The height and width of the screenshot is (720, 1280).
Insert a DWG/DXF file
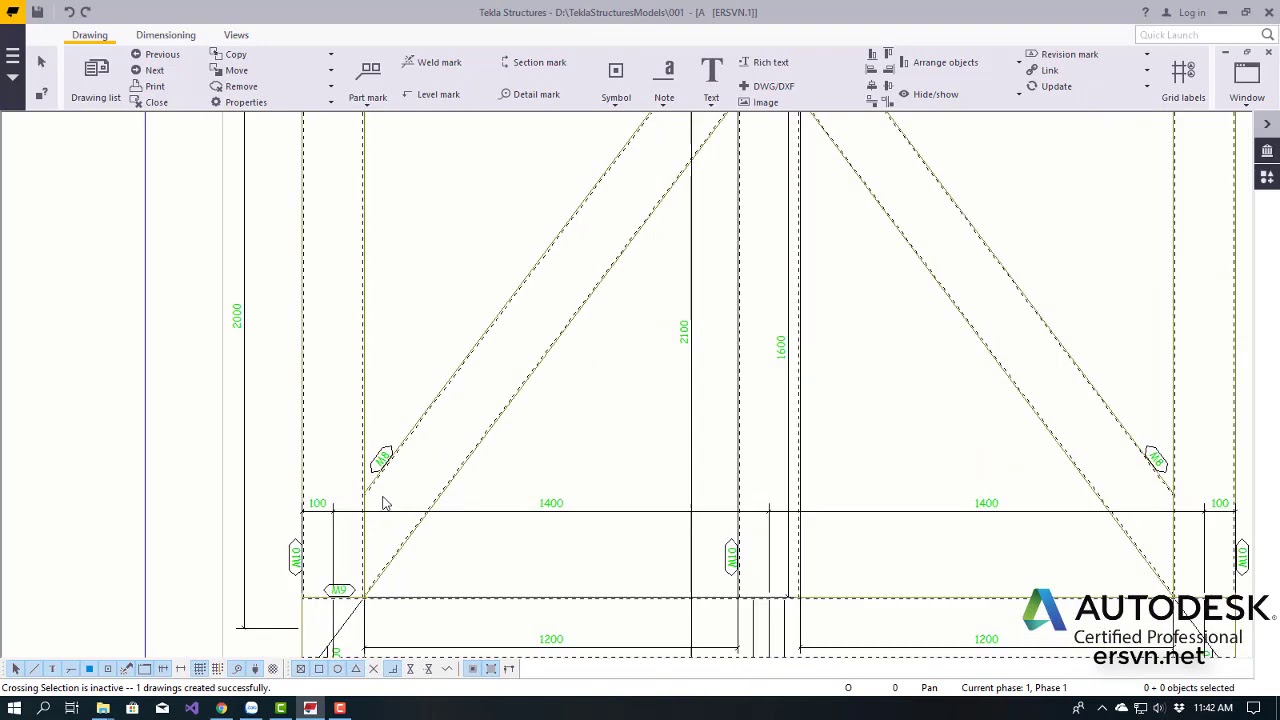766,86
